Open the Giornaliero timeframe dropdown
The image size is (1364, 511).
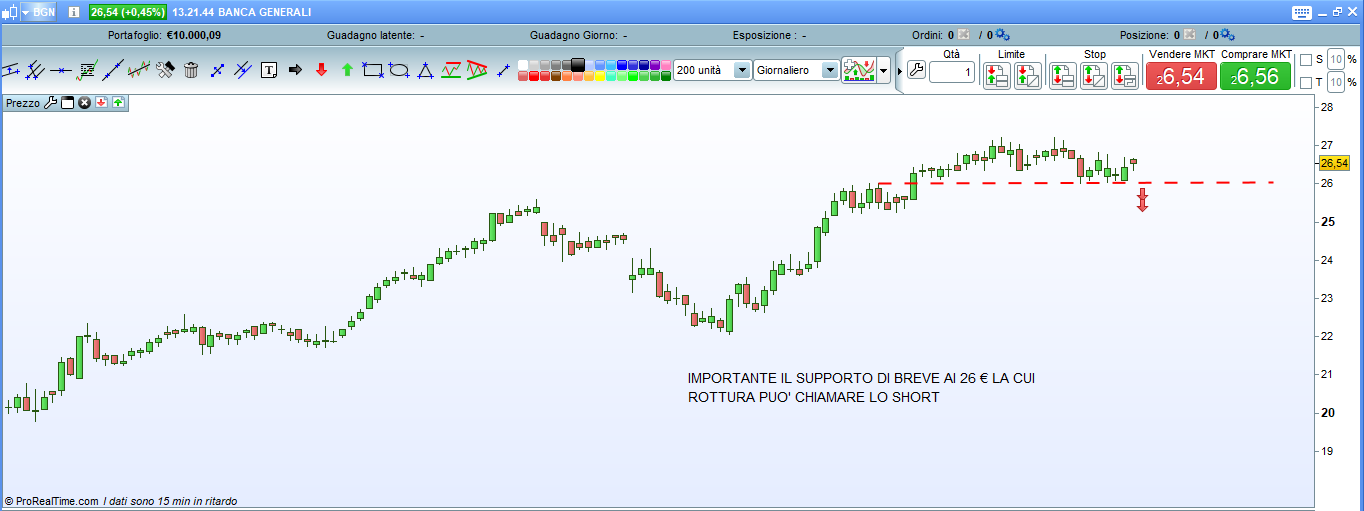[x=829, y=70]
